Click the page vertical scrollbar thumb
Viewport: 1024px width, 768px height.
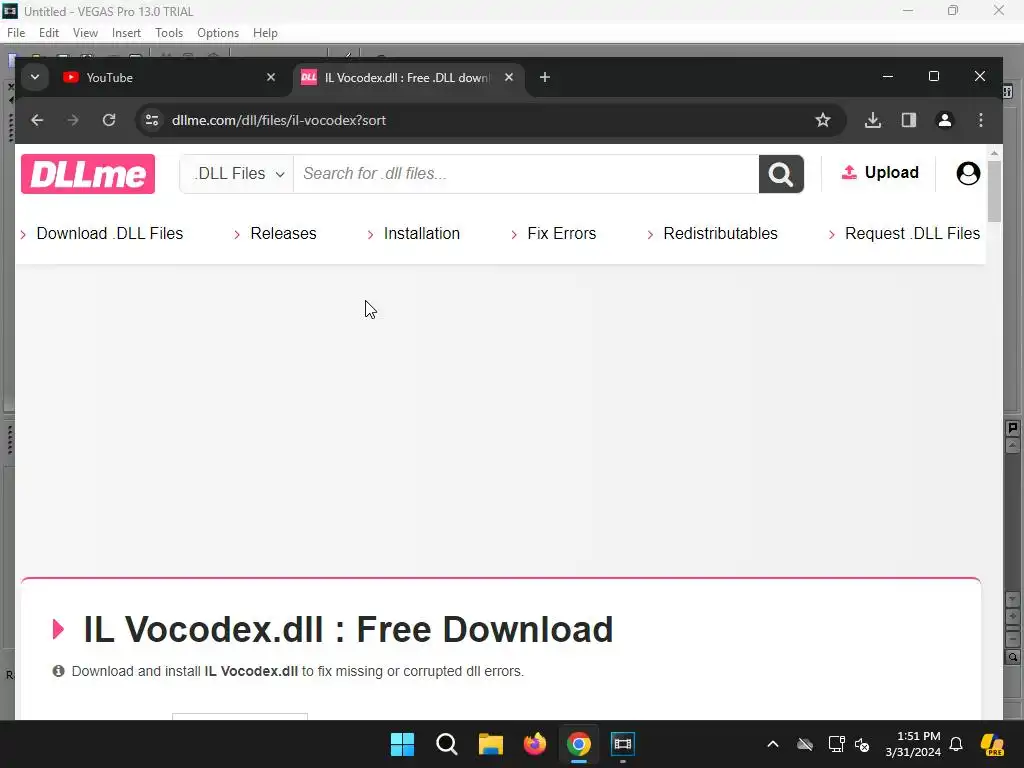pos(994,191)
